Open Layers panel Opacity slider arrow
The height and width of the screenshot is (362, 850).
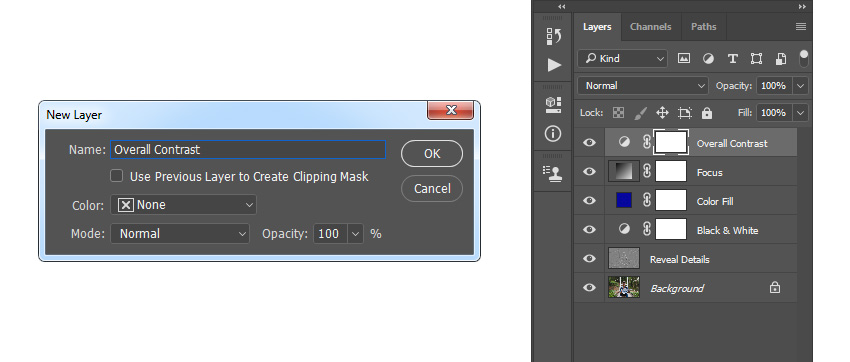click(x=801, y=86)
